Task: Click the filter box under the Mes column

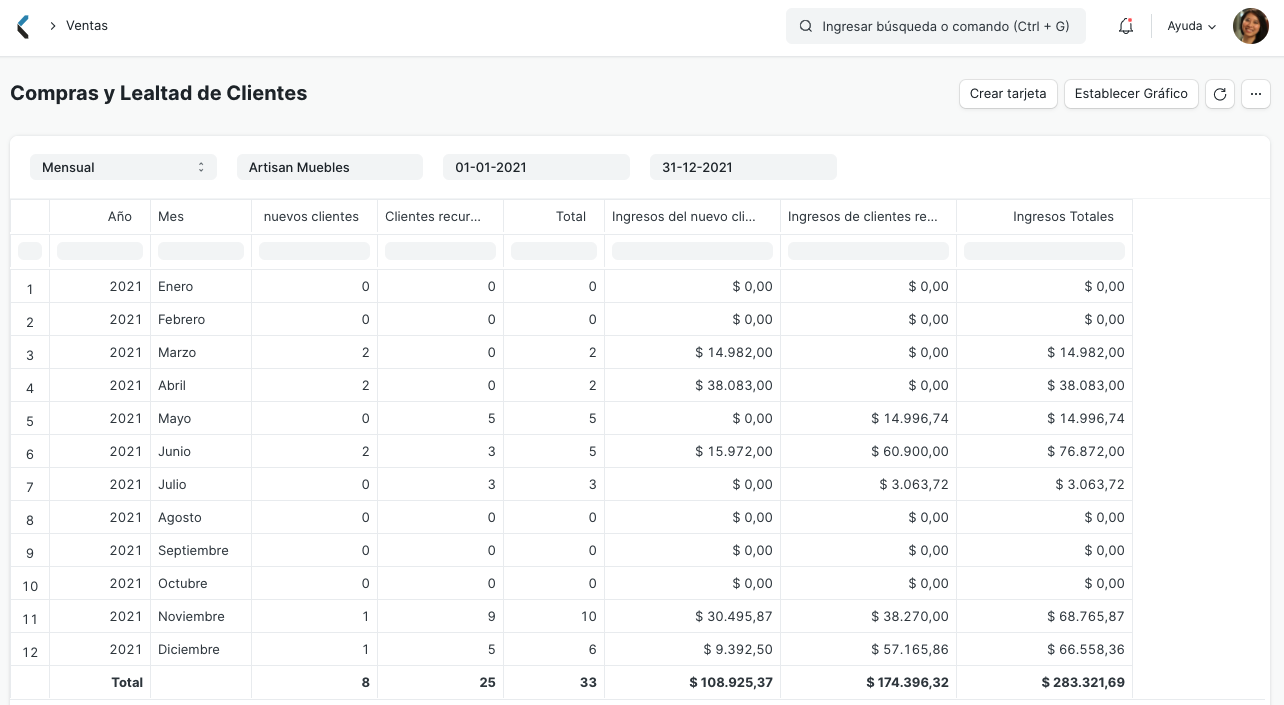Action: (x=200, y=251)
